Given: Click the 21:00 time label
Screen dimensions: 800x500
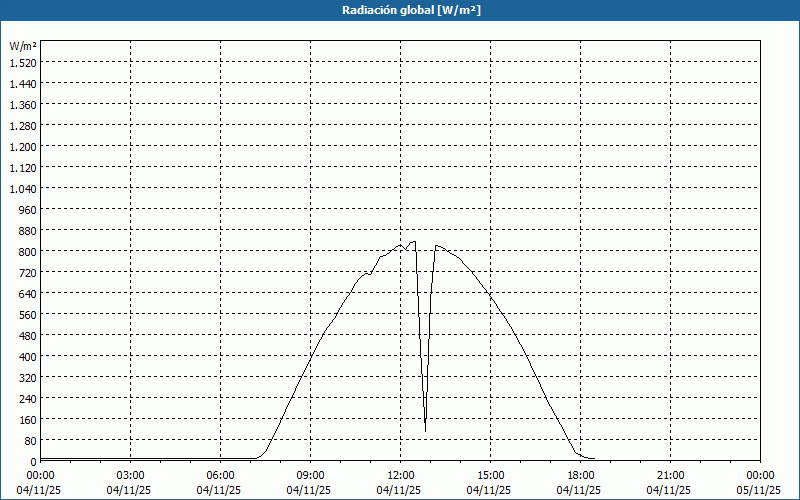Looking at the screenshot, I should [670, 475].
